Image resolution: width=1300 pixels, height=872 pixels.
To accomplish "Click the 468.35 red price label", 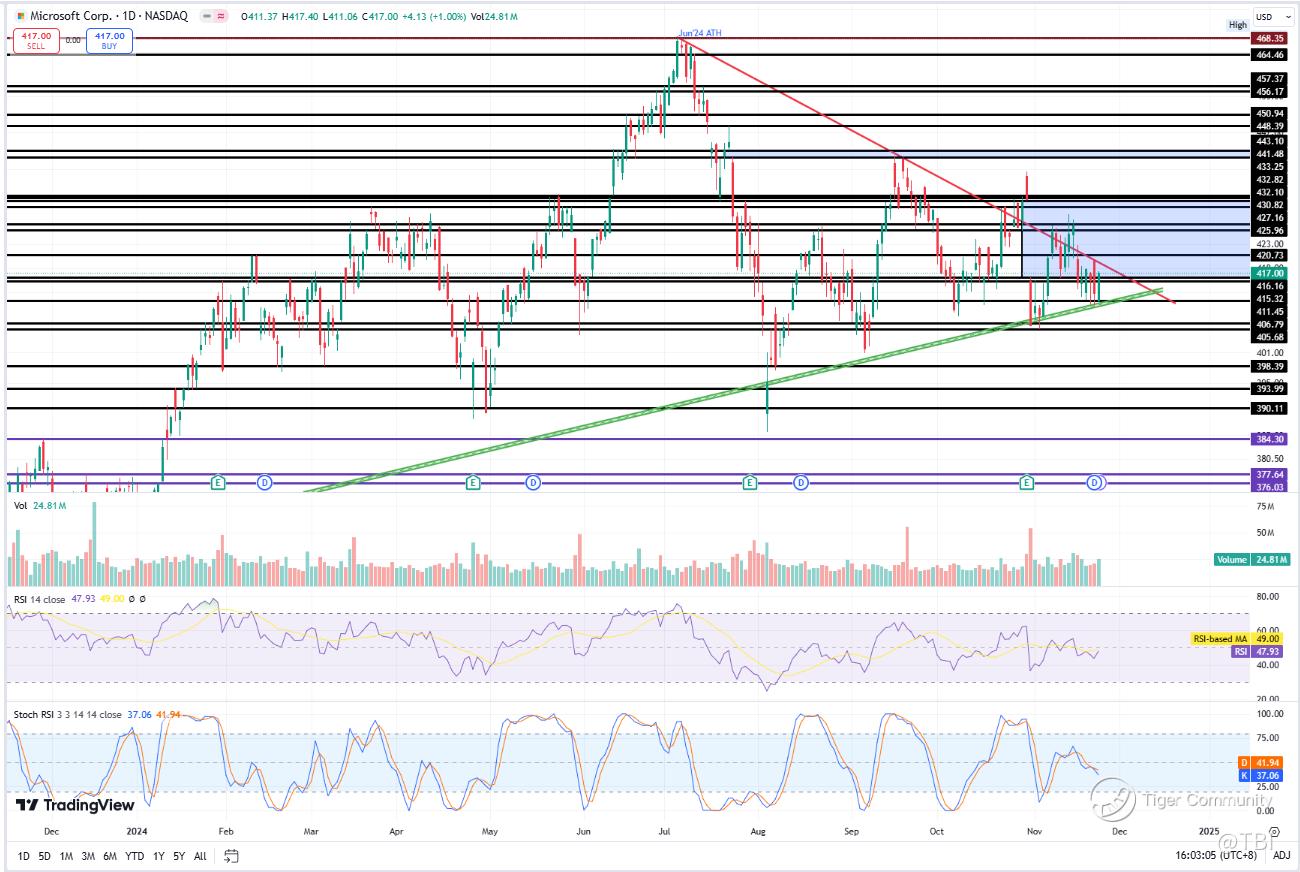I will [x=1270, y=39].
